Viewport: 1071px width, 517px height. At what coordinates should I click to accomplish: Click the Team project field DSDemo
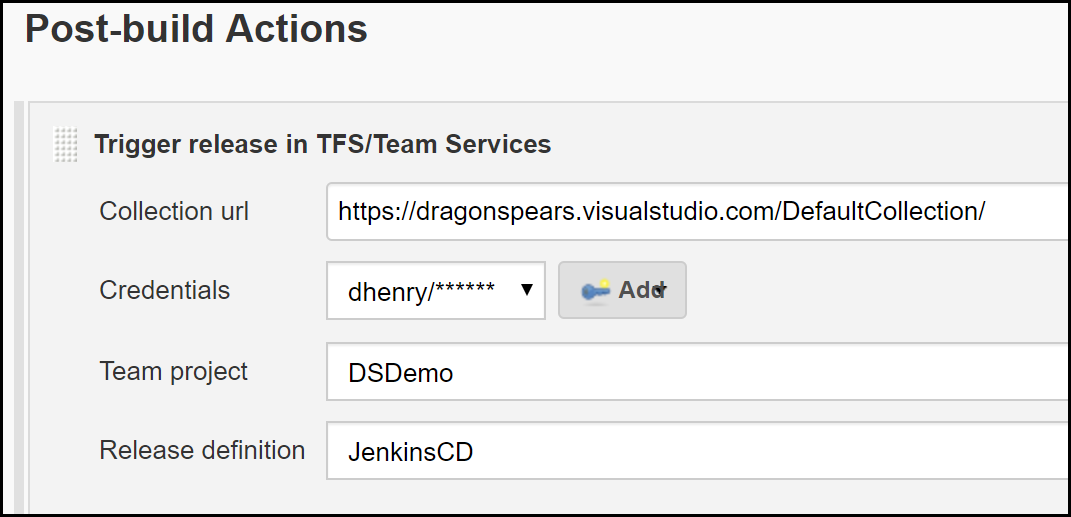697,372
